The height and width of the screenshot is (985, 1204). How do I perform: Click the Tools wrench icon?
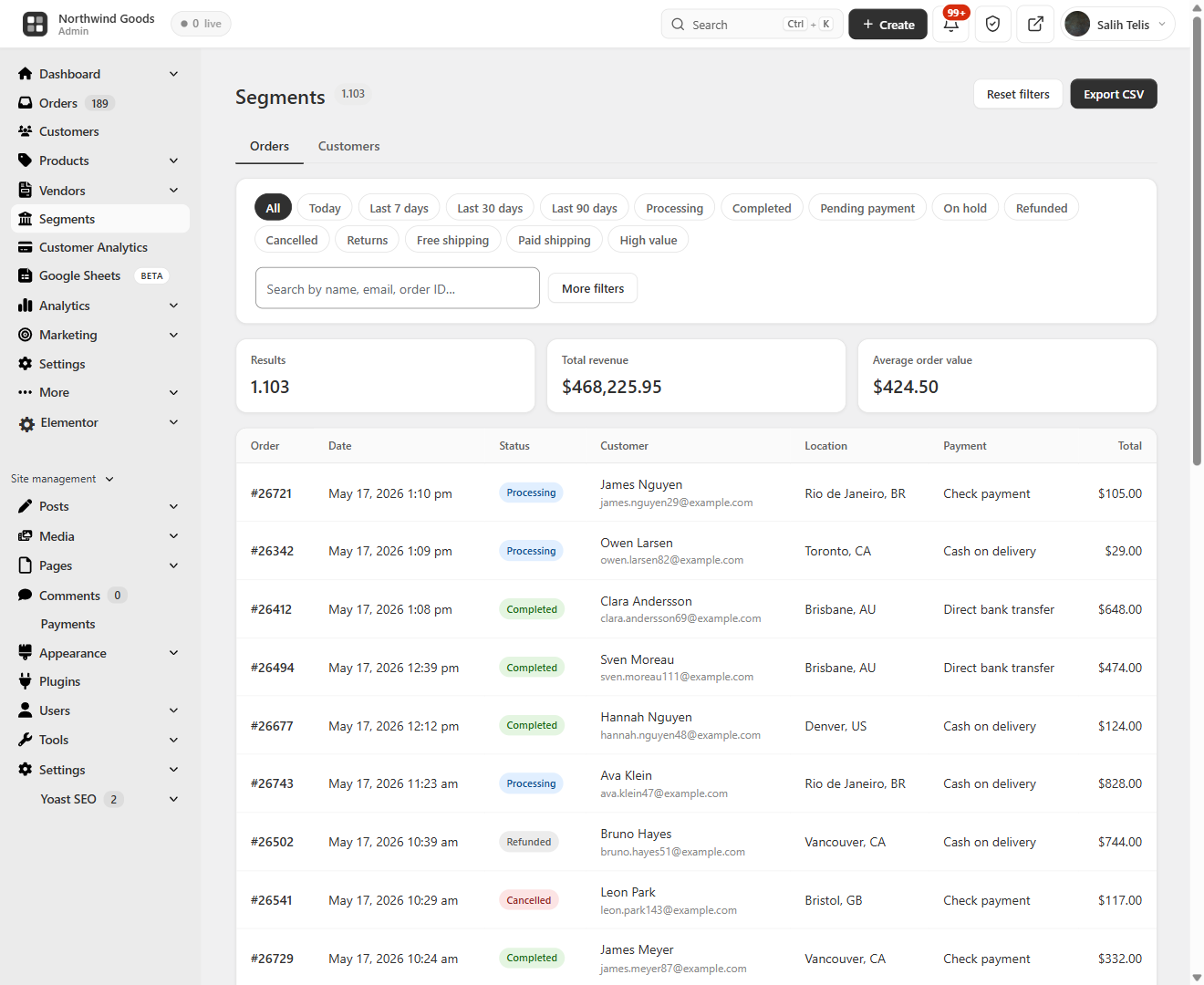coord(26,740)
